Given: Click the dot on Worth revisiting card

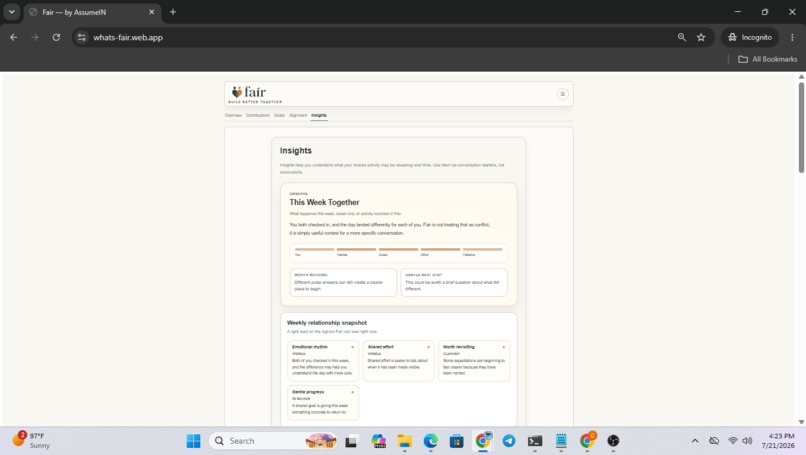Looking at the screenshot, I should [504, 347].
